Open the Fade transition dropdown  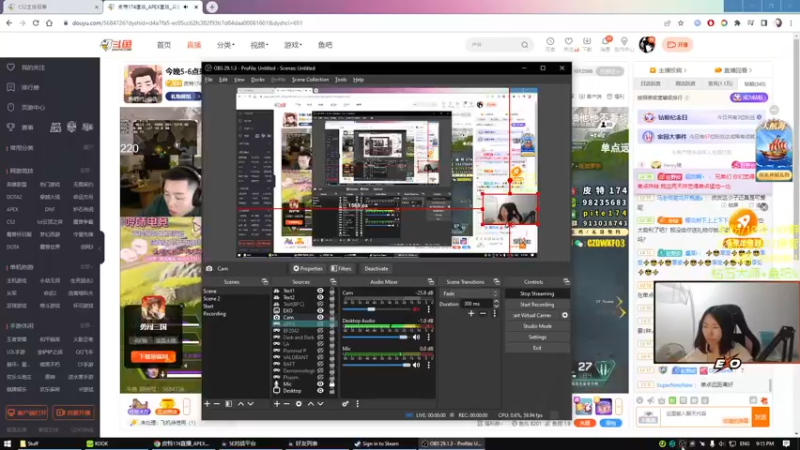click(470, 293)
